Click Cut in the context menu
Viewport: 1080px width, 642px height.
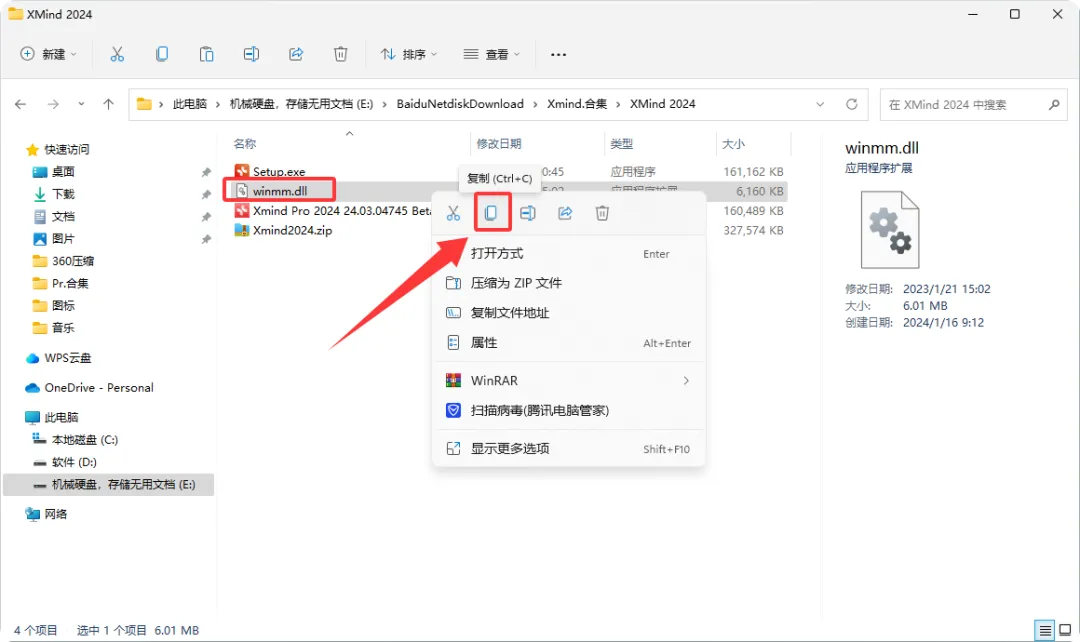click(x=453, y=214)
